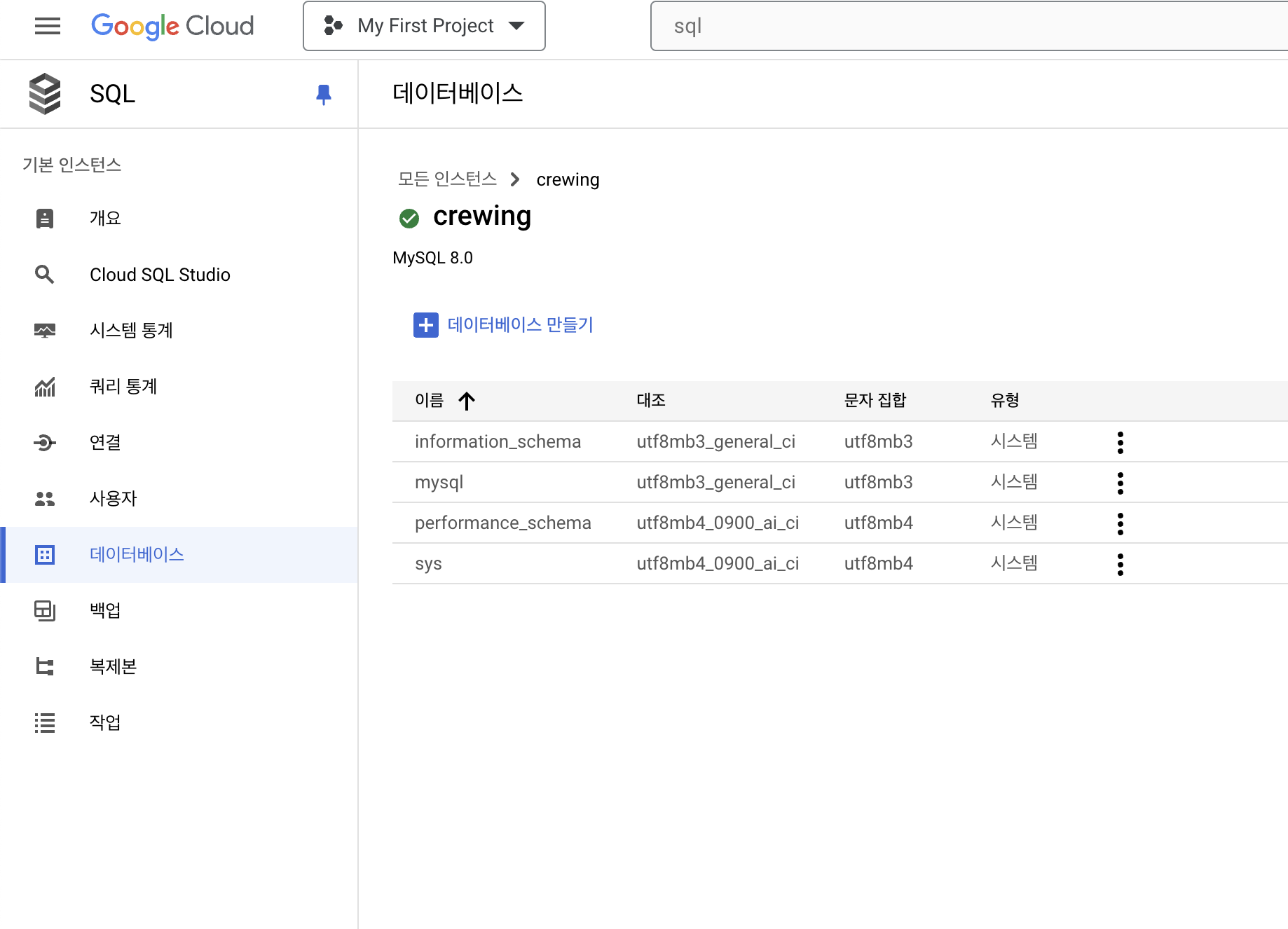Screen dimensions: 1288x929
Task: Go to 쿼리 통계 in the sidebar
Action: (x=179, y=387)
